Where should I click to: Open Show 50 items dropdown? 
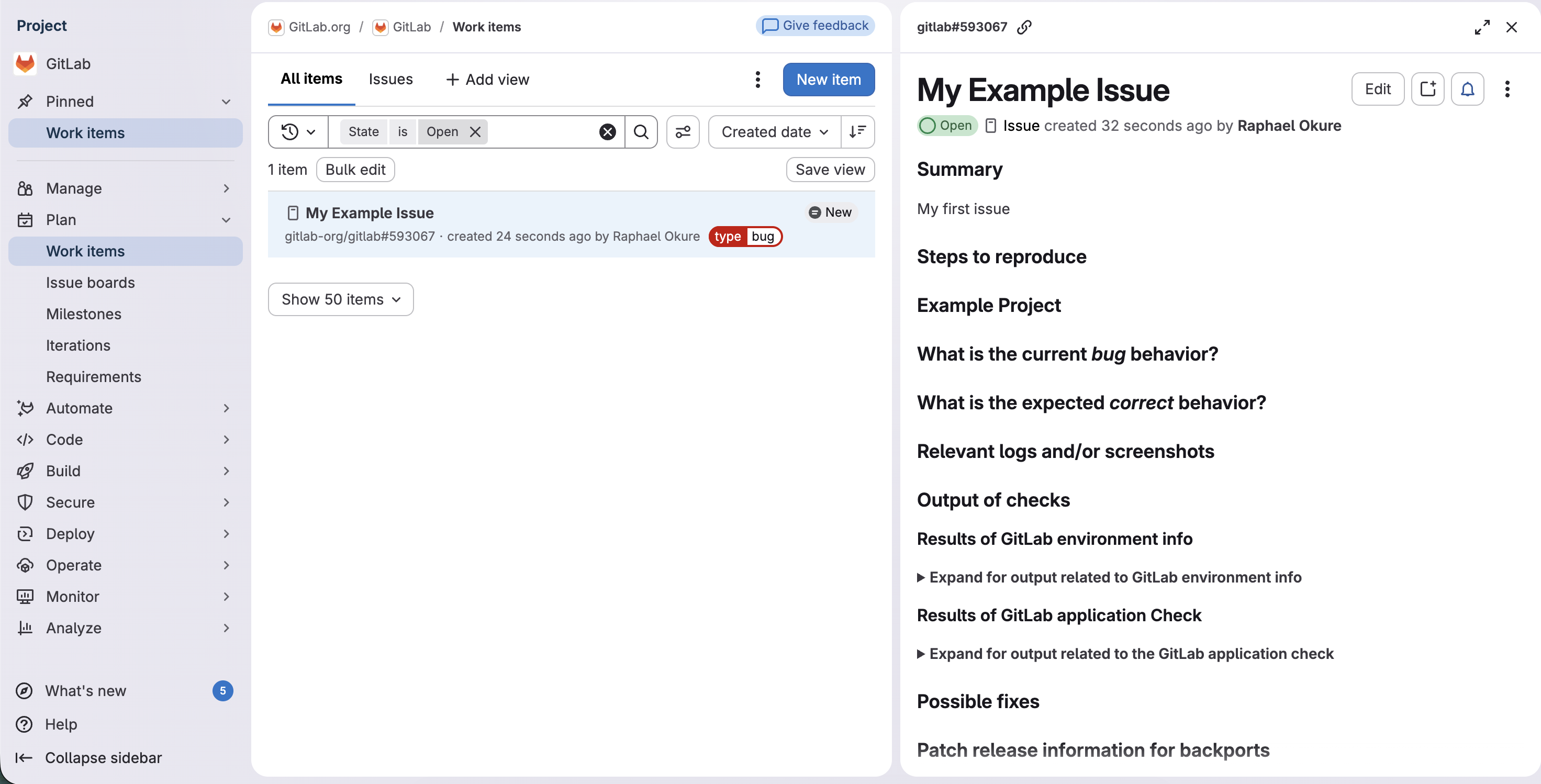[340, 299]
